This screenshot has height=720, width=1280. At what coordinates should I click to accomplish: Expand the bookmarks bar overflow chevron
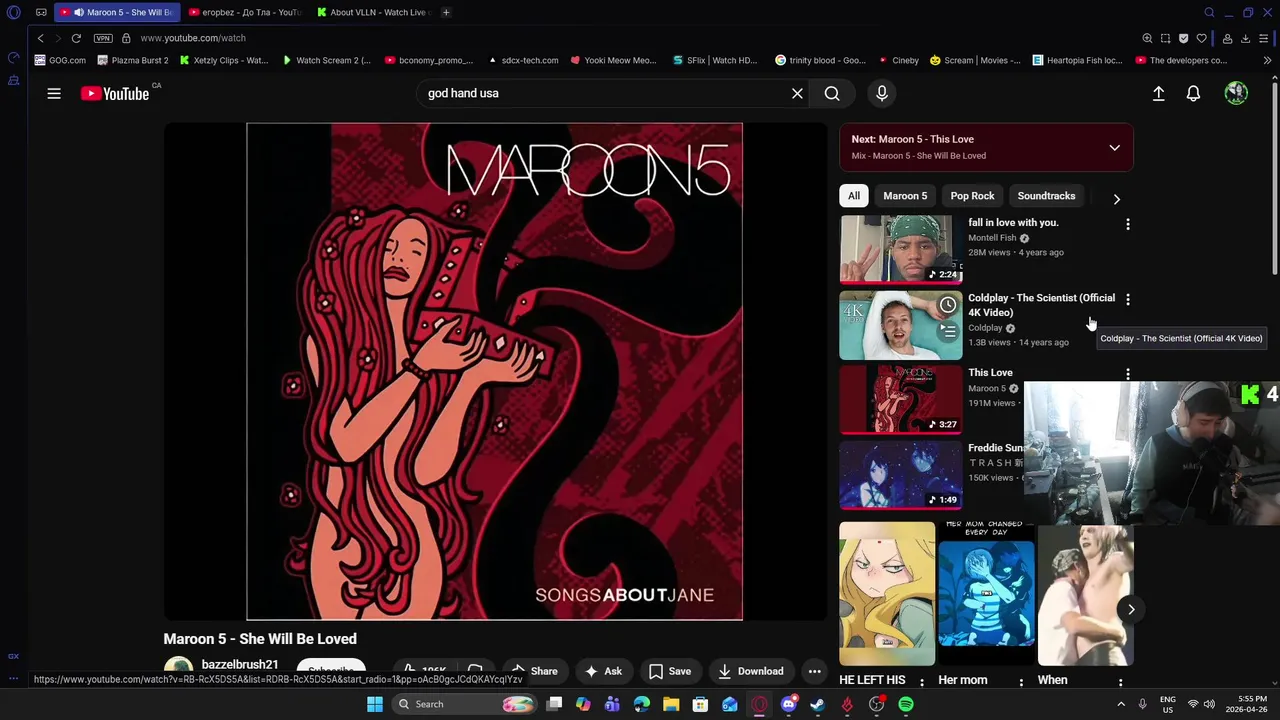[x=1267, y=60]
